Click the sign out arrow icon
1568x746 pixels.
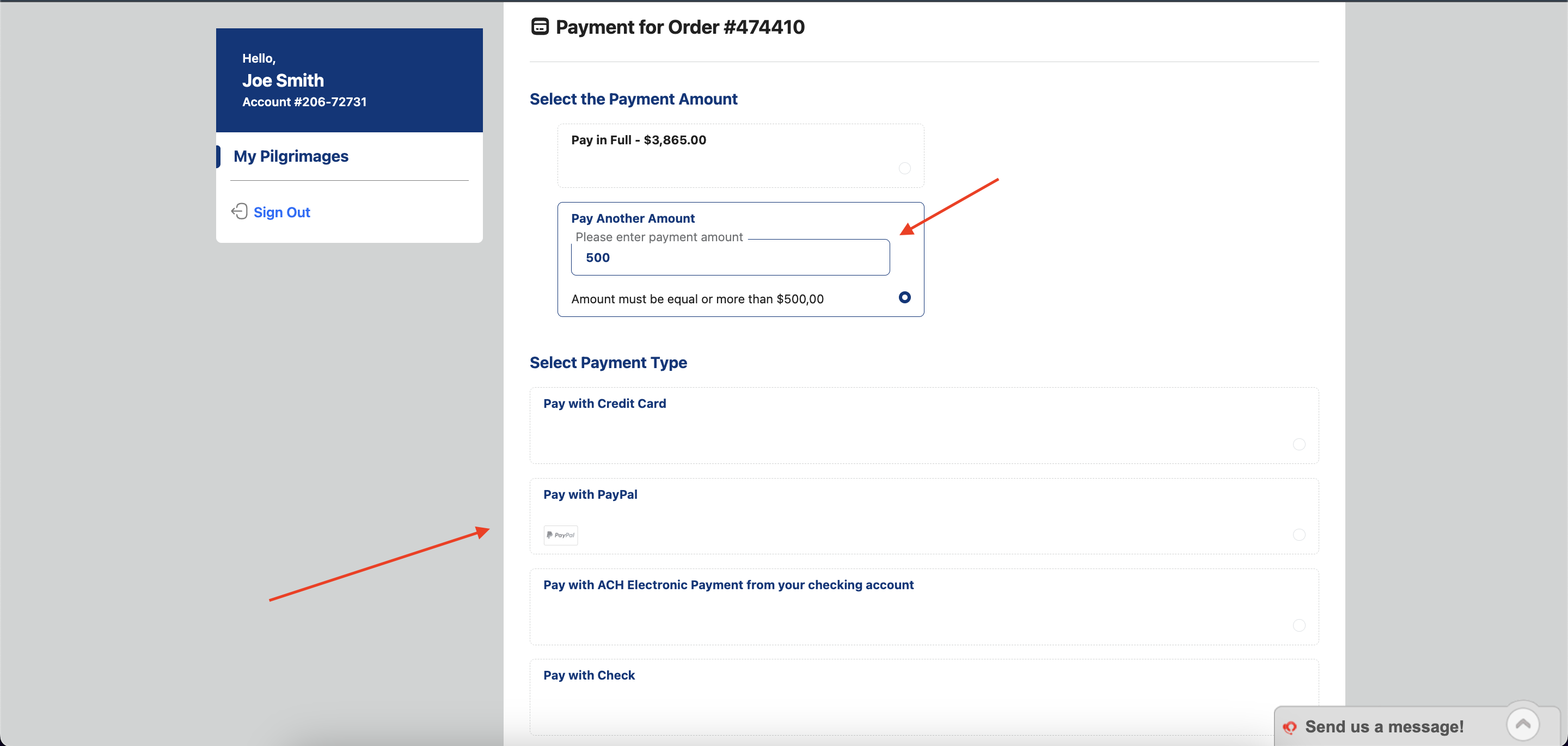tap(239, 211)
